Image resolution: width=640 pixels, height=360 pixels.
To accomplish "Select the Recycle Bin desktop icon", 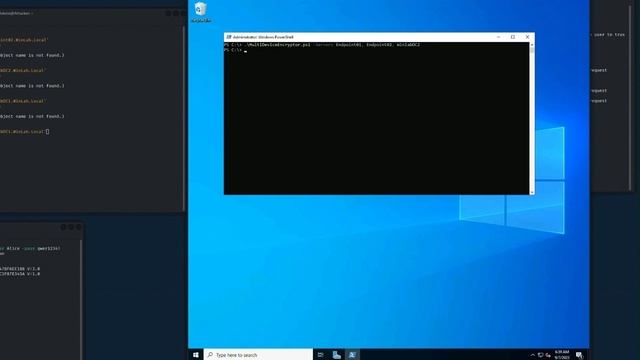I will tap(200, 12).
